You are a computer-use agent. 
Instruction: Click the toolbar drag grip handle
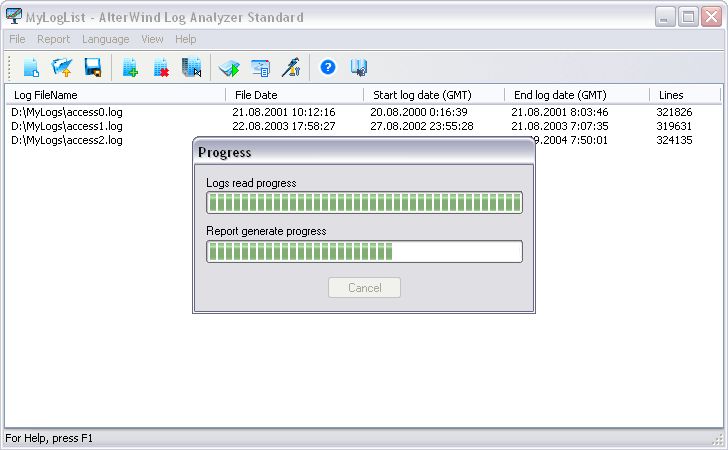(9, 68)
